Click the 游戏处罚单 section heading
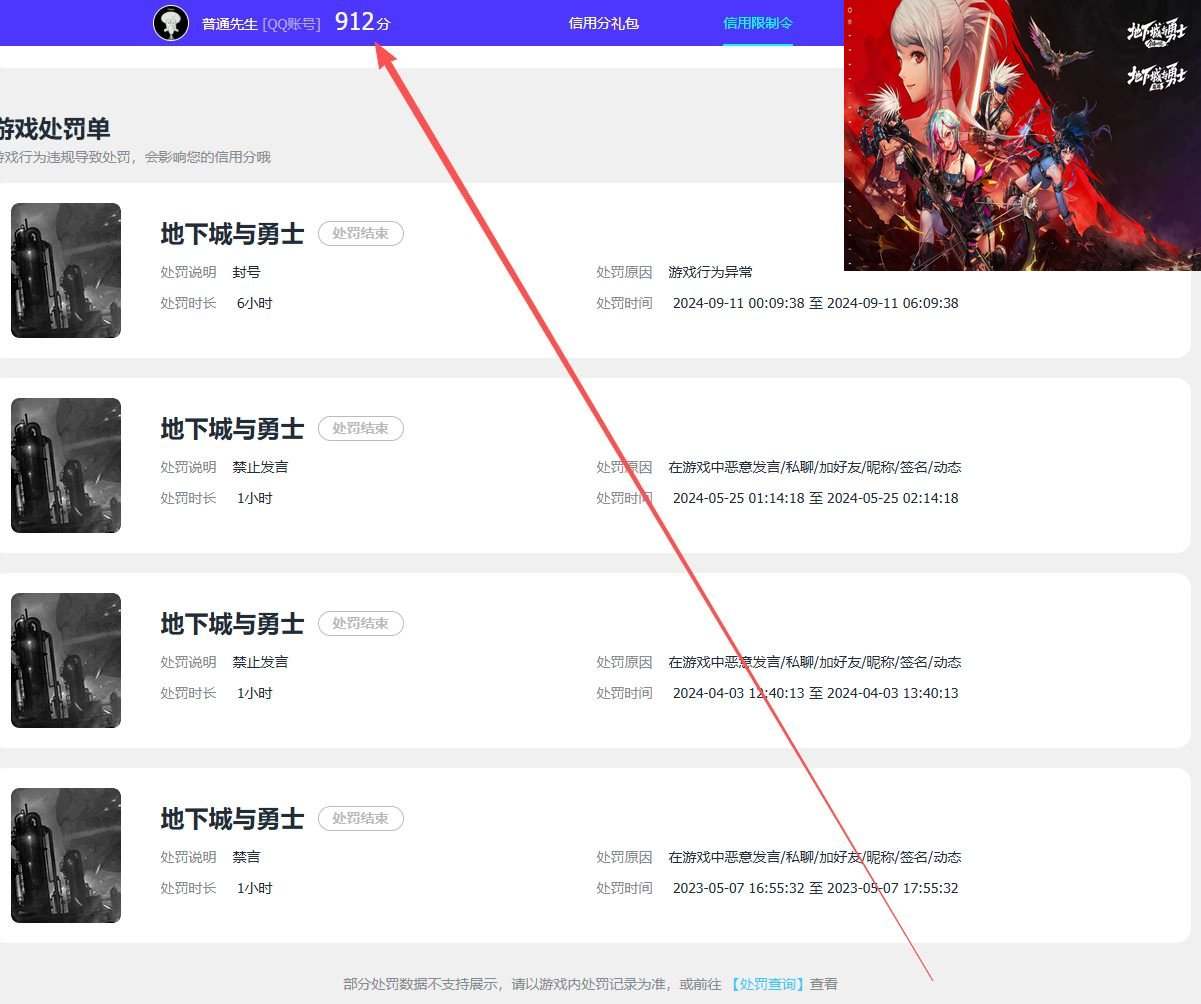 pyautogui.click(x=54, y=129)
